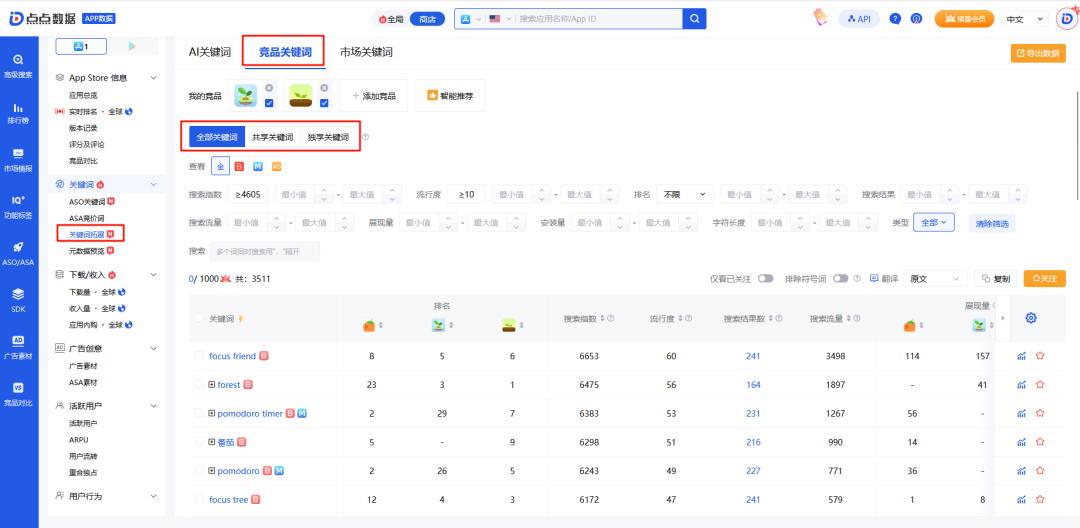Image resolution: width=1080 pixels, height=528 pixels.
Task: Click the keyword 搜索 filter input
Action: 264,251
